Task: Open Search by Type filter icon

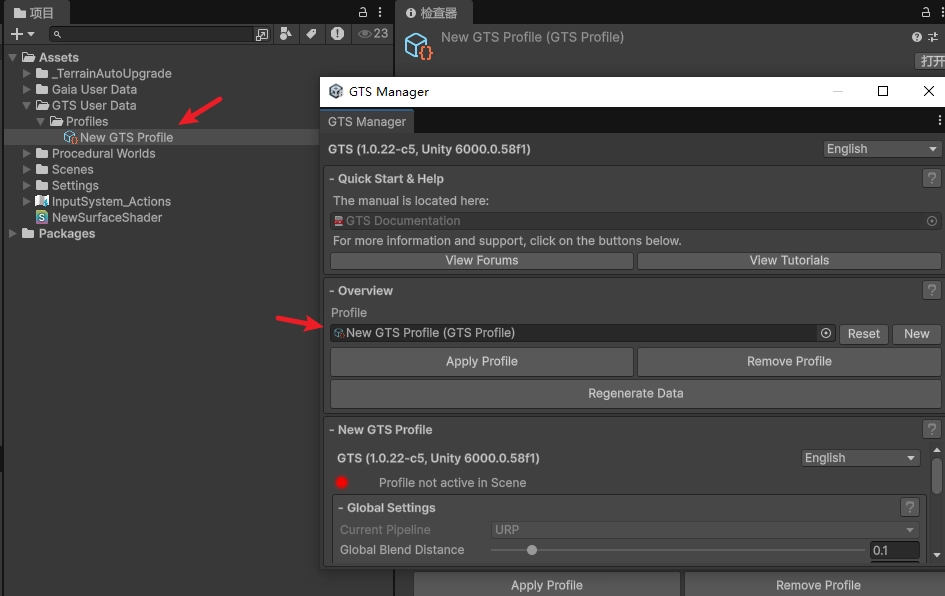Action: 286,34
